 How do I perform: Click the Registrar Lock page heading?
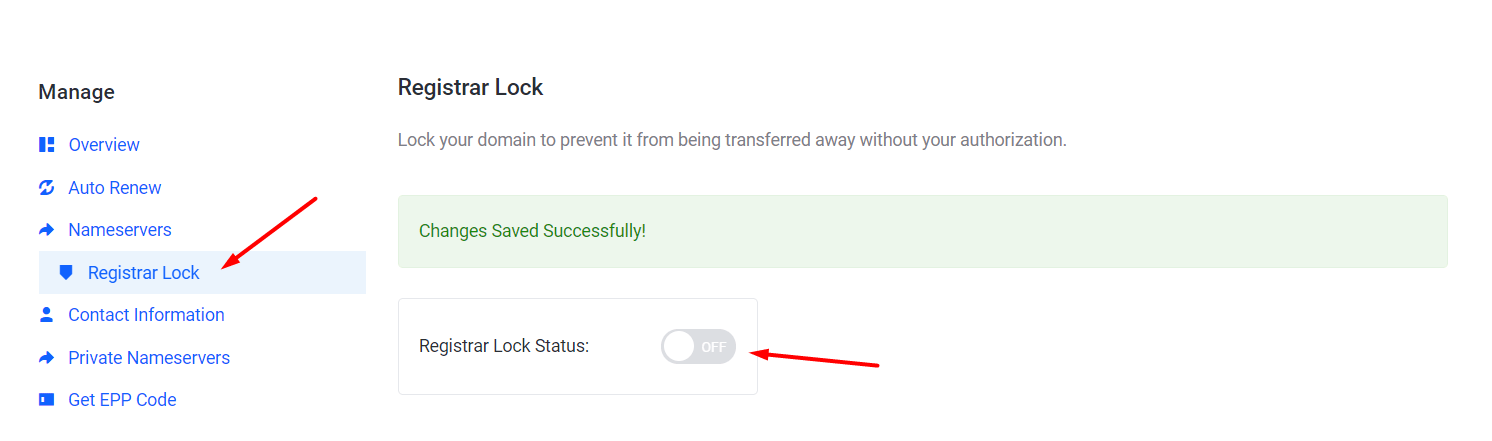pos(470,87)
